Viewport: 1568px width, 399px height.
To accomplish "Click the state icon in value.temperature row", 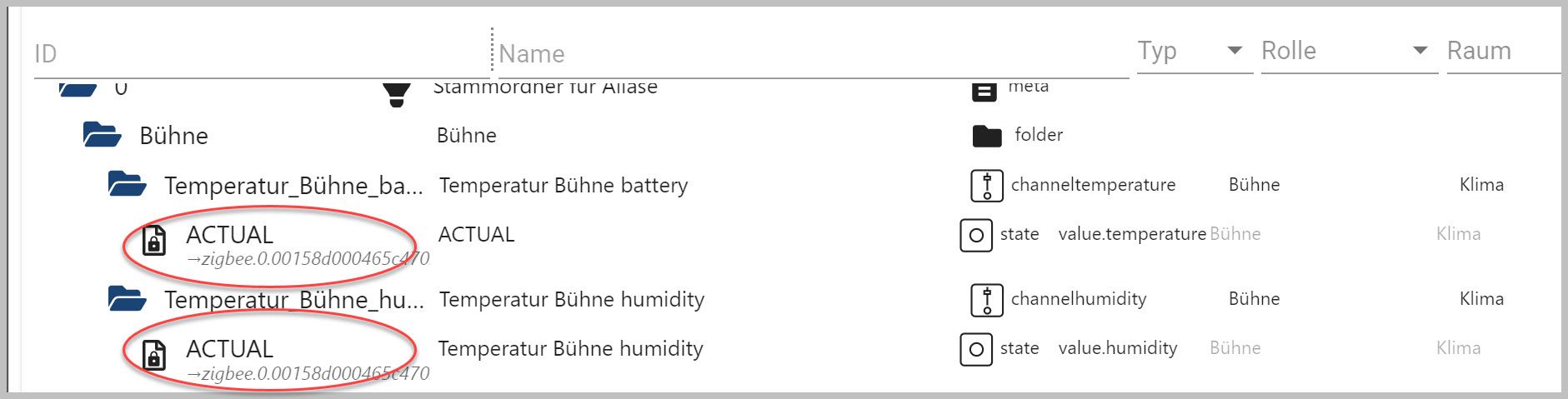I will [976, 235].
